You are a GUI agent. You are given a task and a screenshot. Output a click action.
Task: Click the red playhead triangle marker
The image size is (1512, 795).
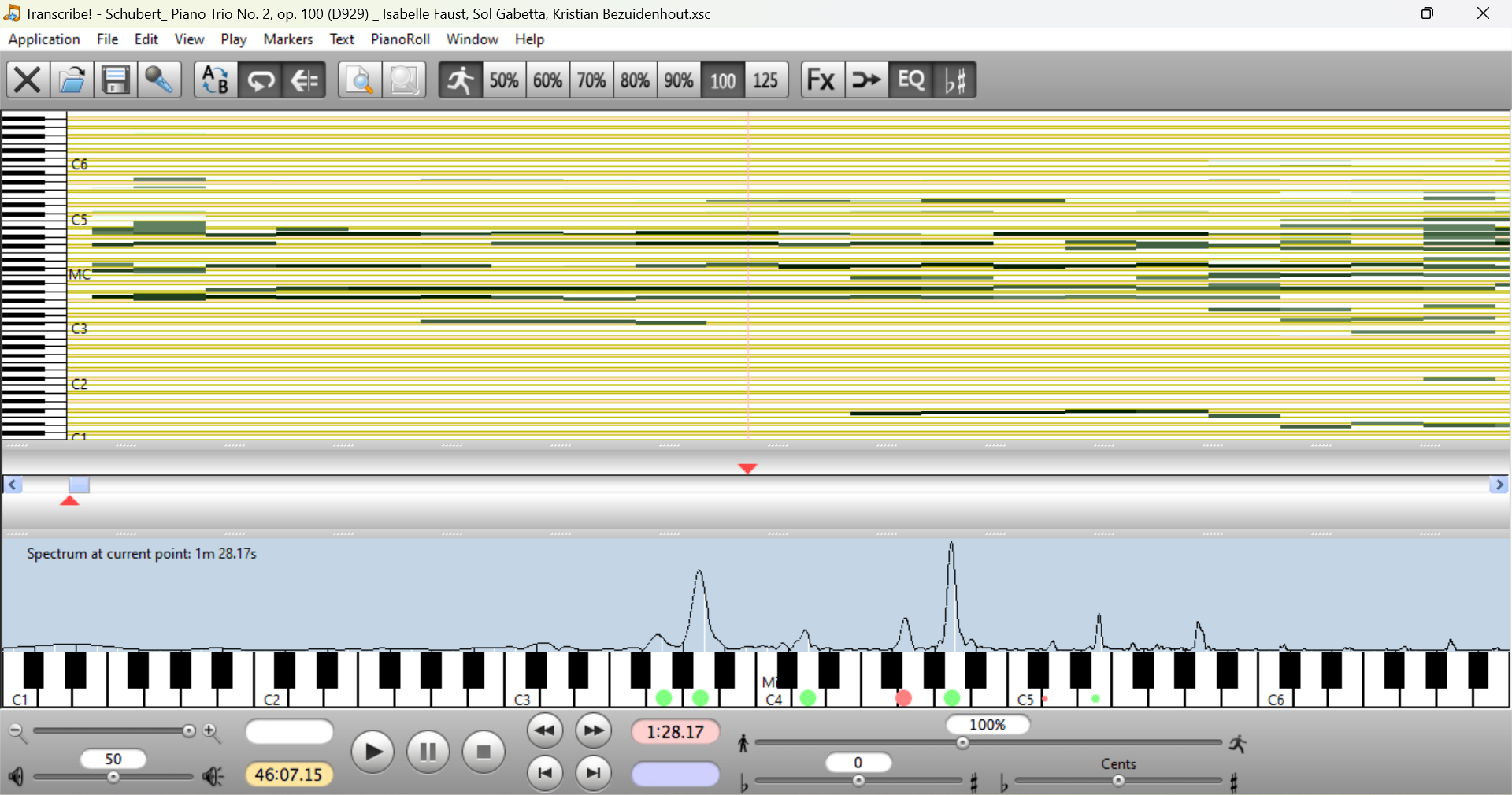coord(747,468)
